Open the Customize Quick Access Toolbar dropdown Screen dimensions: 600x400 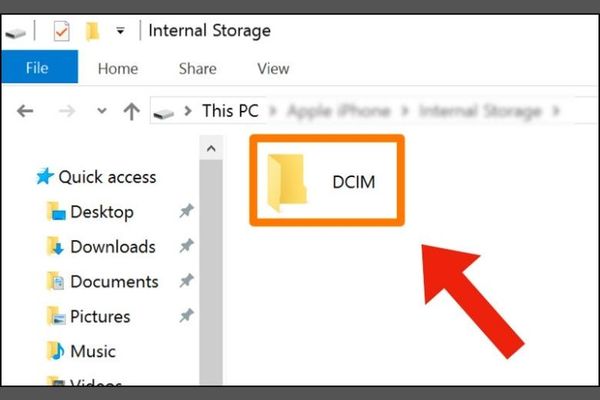pyautogui.click(x=121, y=31)
